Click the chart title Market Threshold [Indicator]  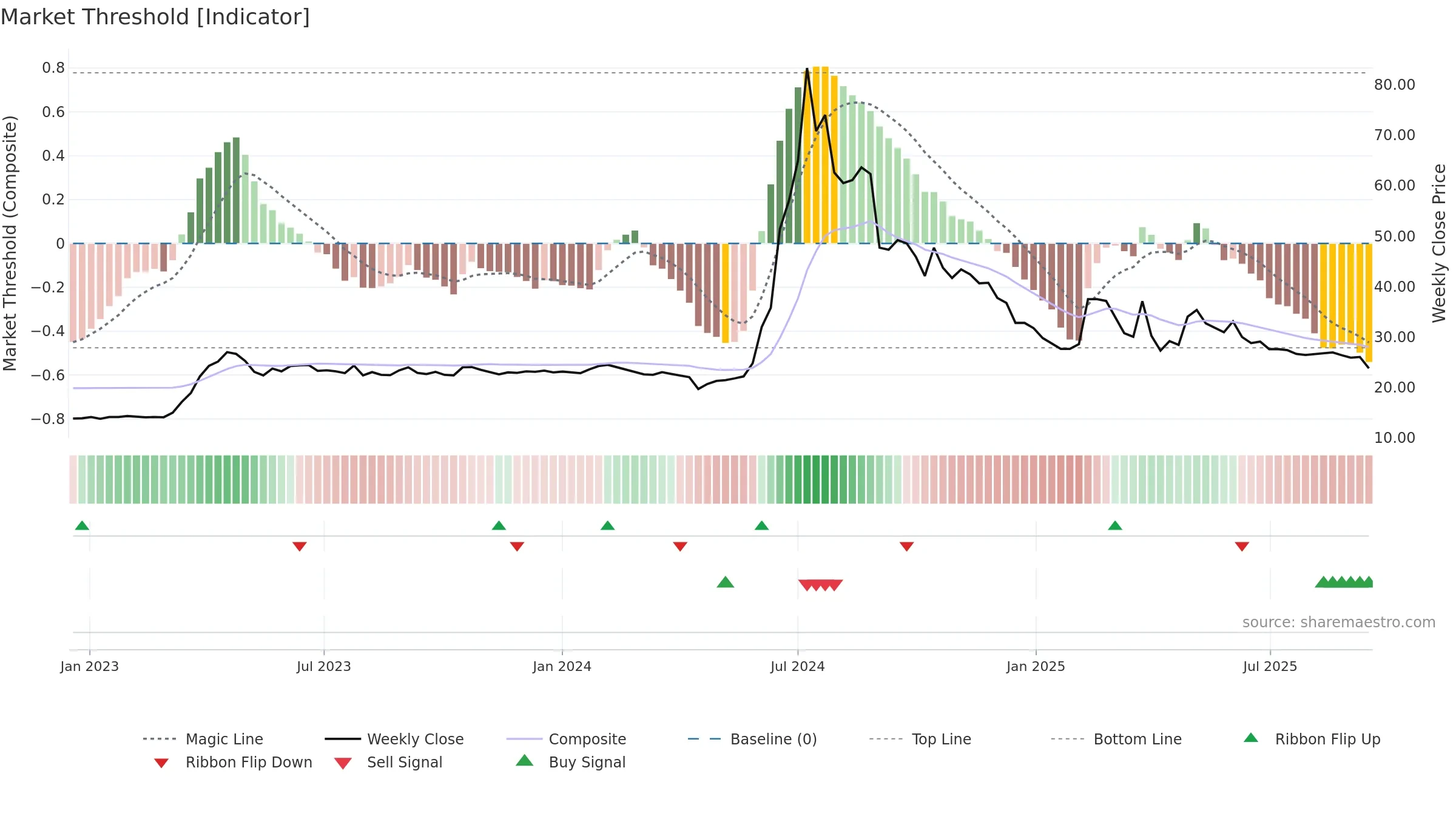(155, 17)
